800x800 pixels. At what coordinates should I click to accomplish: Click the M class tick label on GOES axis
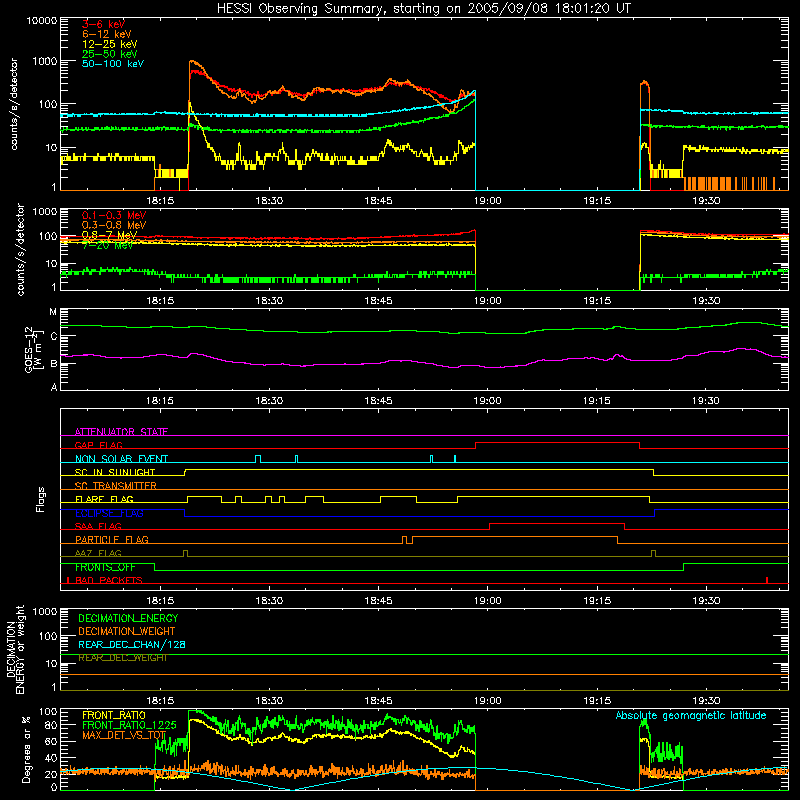(53, 312)
